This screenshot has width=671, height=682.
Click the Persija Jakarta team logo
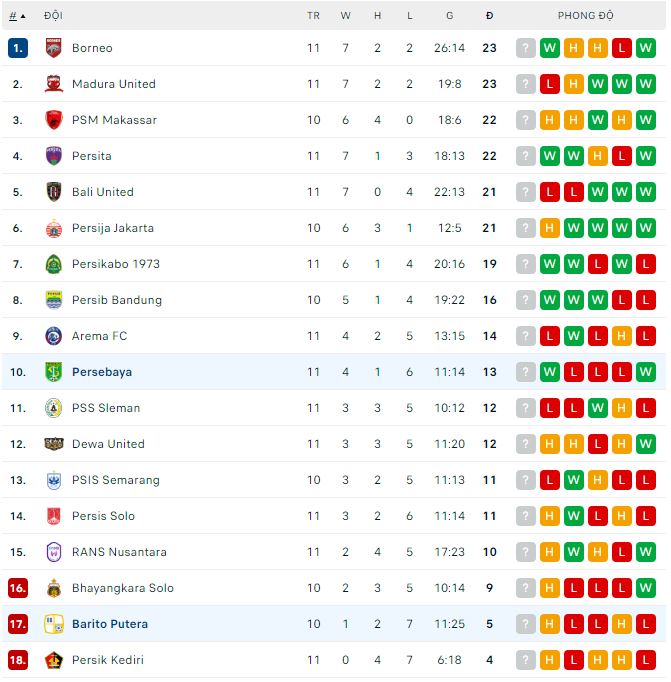(54, 228)
